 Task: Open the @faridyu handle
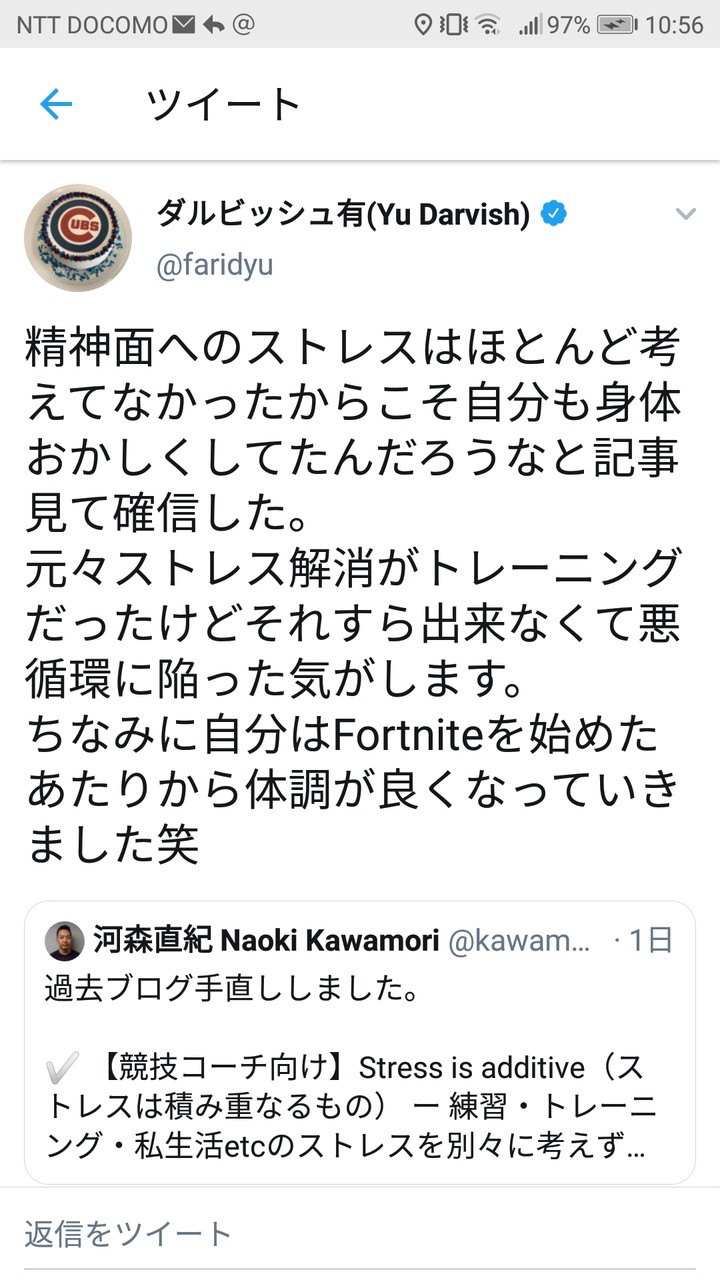click(214, 265)
